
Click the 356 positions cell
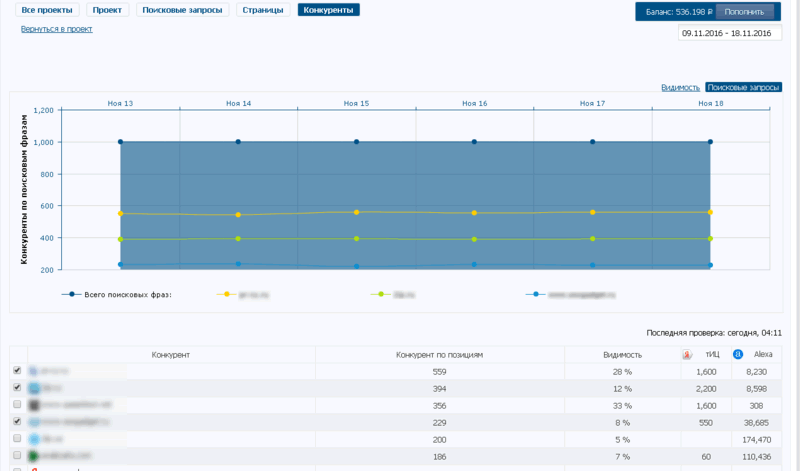(x=439, y=406)
